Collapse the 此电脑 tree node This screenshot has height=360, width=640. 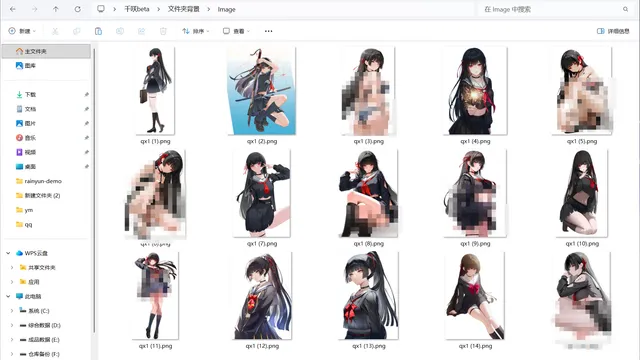(x=8, y=296)
